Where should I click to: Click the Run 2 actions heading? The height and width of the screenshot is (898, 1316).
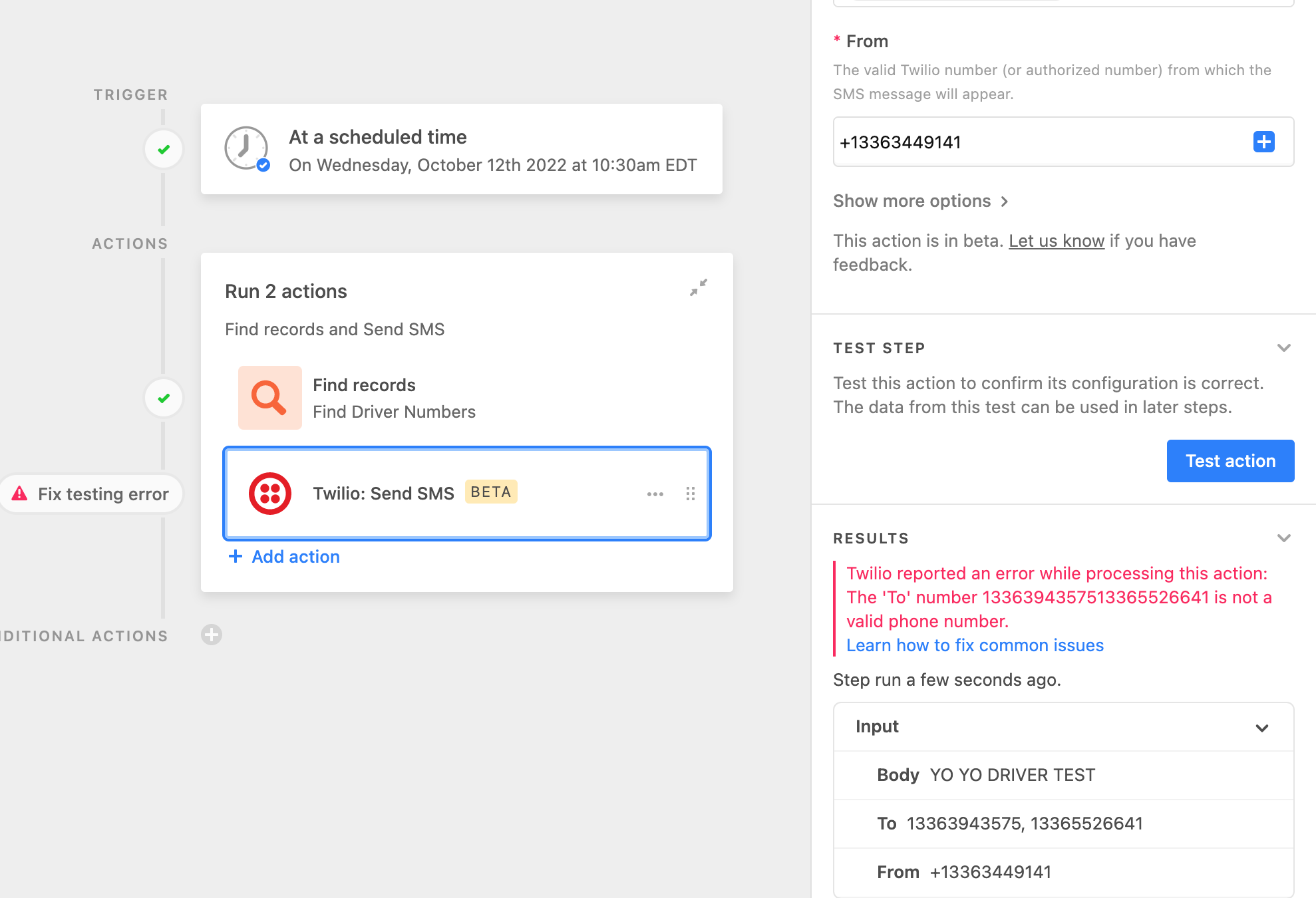tap(286, 291)
